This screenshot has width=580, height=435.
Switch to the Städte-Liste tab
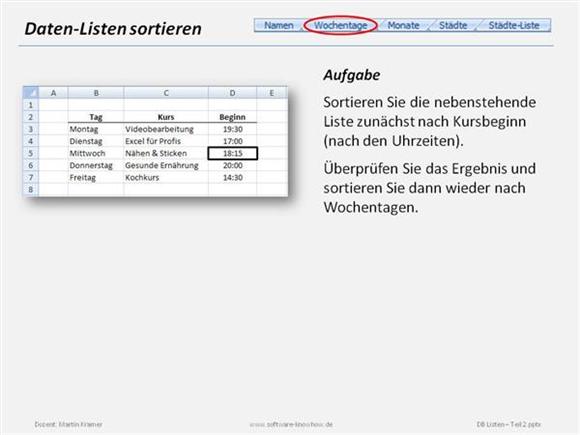(514, 26)
